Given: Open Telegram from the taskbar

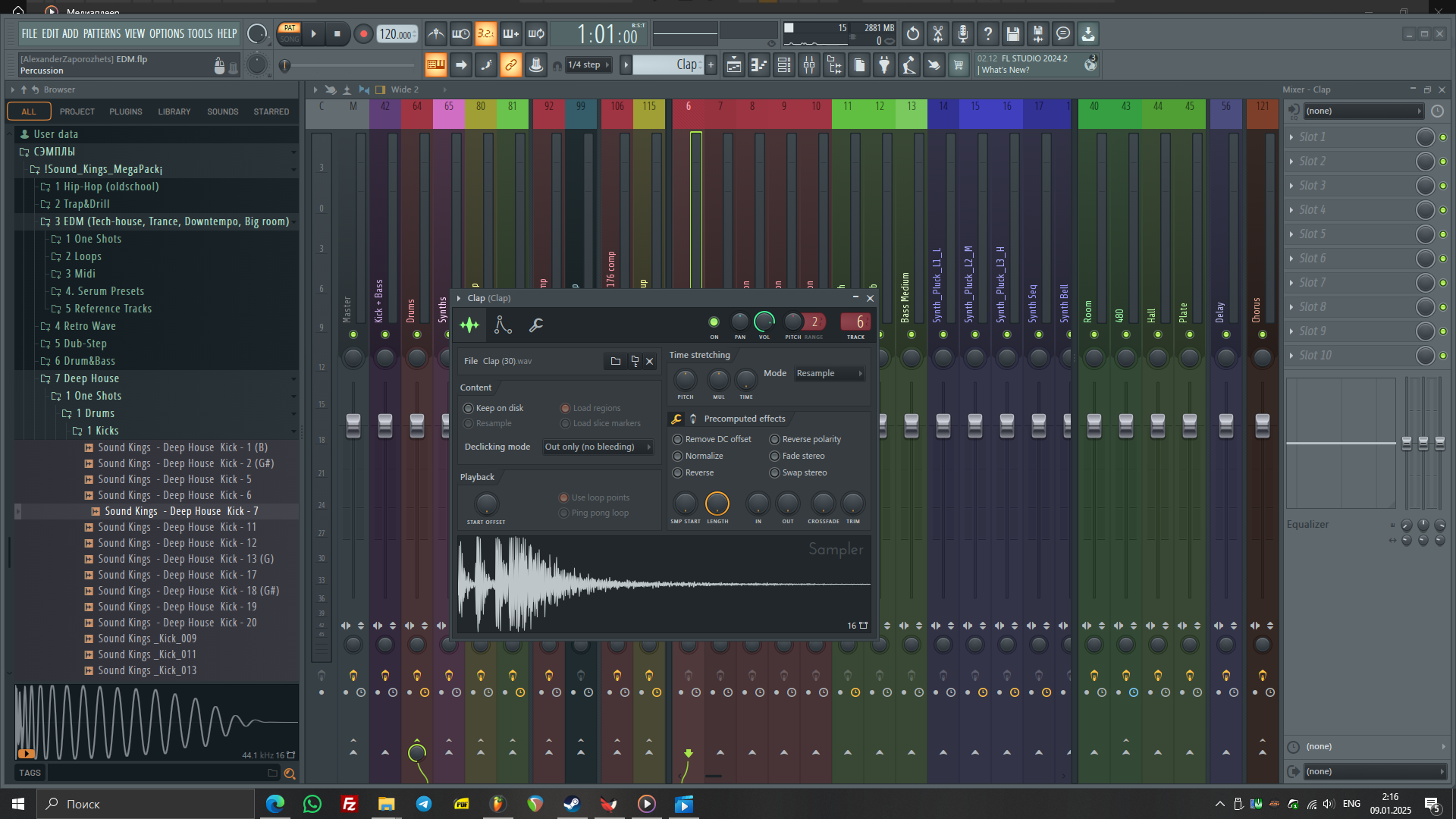Looking at the screenshot, I should click(x=424, y=804).
